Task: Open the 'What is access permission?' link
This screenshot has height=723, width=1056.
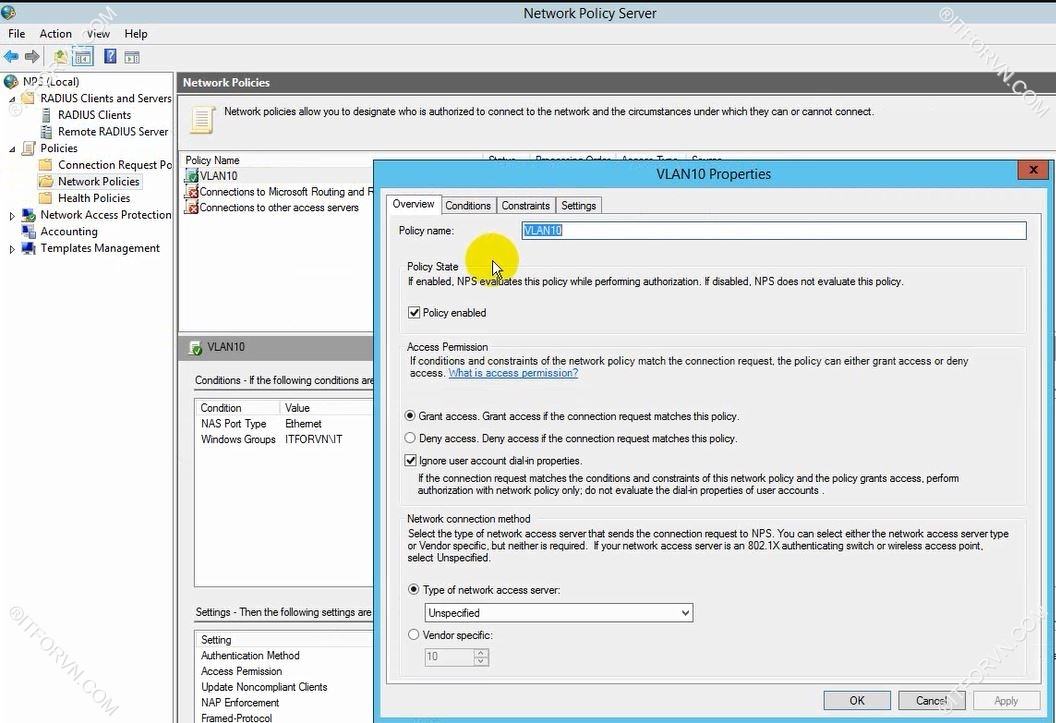Action: point(513,373)
